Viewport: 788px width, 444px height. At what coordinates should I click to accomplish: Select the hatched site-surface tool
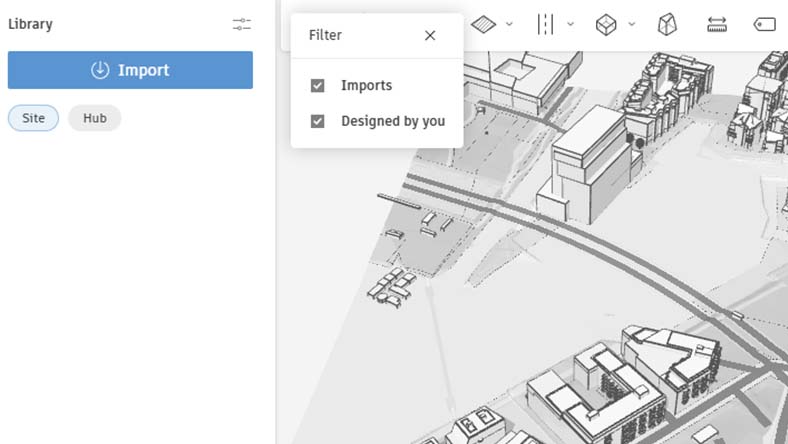[x=483, y=24]
